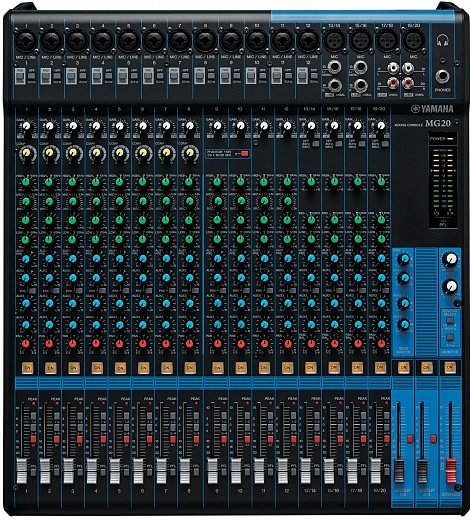Click the top white knob in the MONITOR section
The width and height of the screenshot is (470, 520).
451,259
